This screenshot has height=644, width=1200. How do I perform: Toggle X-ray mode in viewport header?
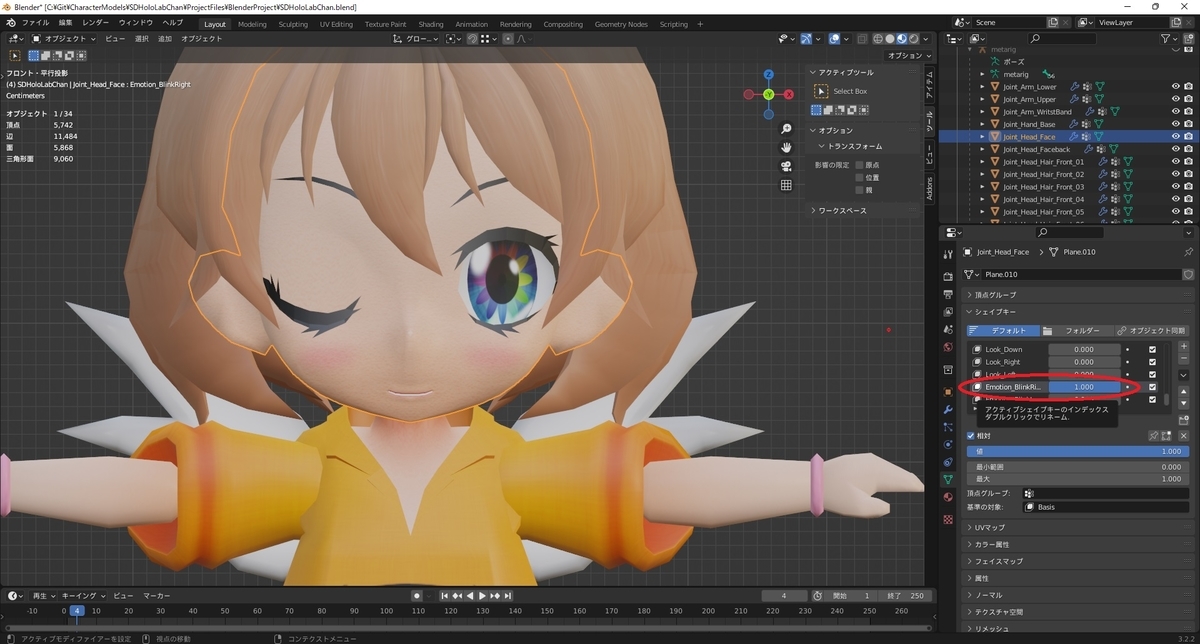point(861,39)
